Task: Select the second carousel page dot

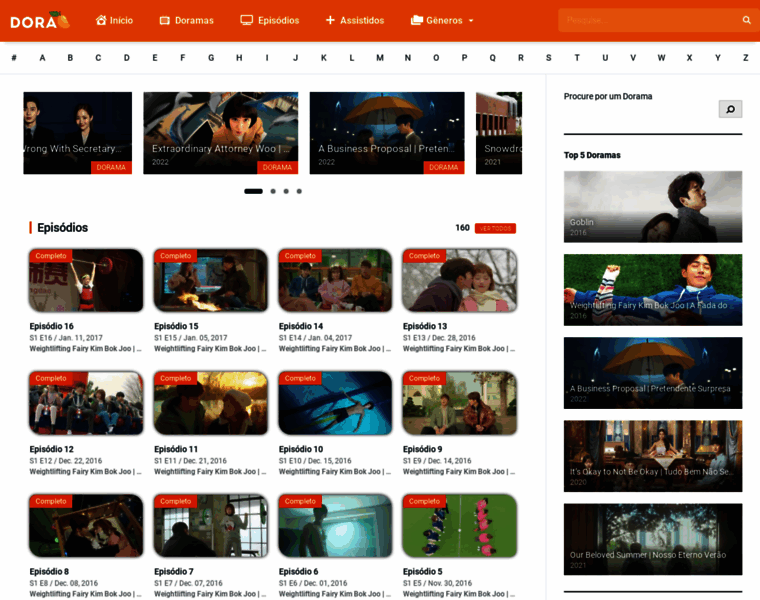Action: [x=273, y=191]
